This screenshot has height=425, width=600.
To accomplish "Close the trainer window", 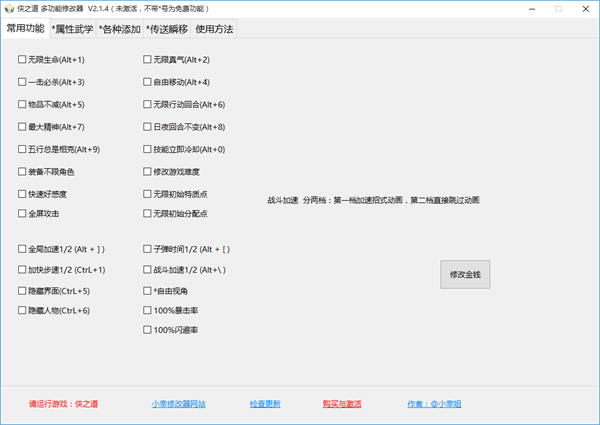I will click(x=585, y=9).
